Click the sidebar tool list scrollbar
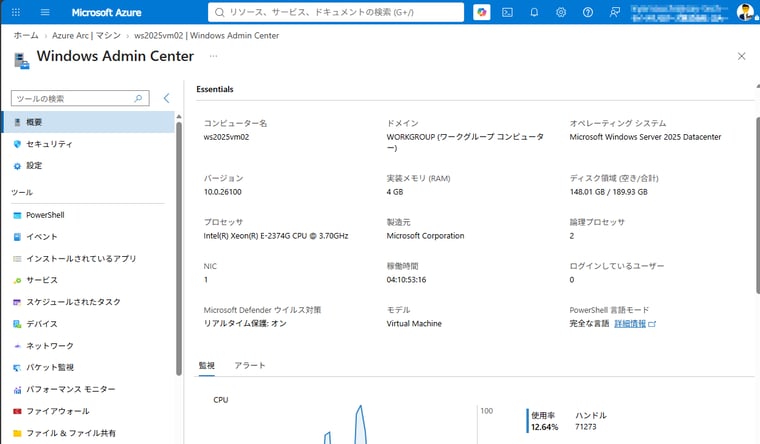This screenshot has height=444, width=760. (x=179, y=248)
